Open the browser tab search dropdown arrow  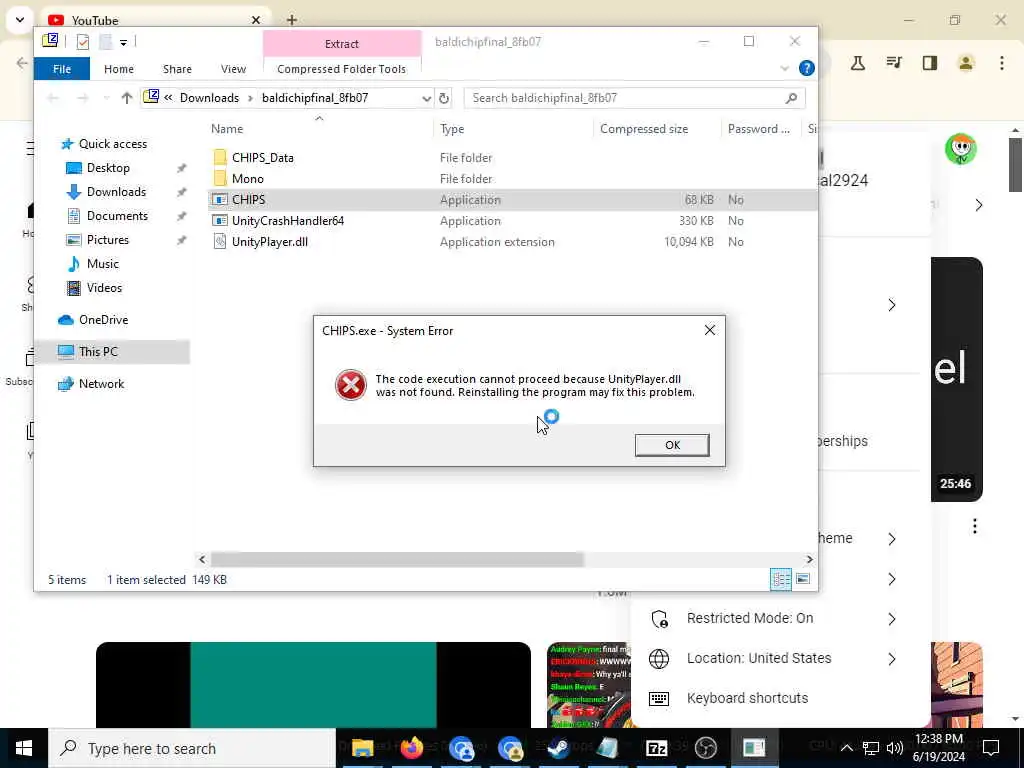(20, 20)
